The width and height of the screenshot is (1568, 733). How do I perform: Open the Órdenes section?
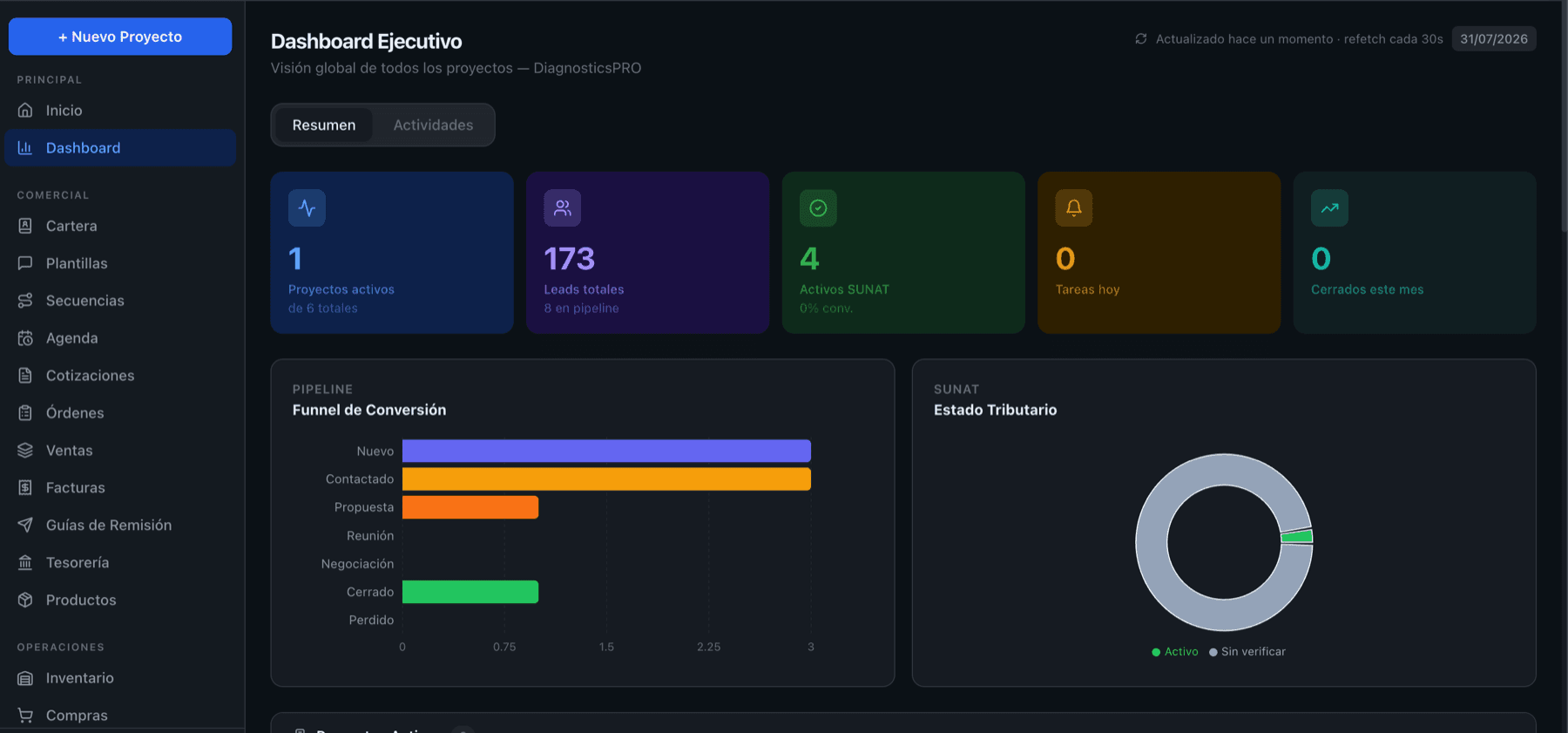120,413
